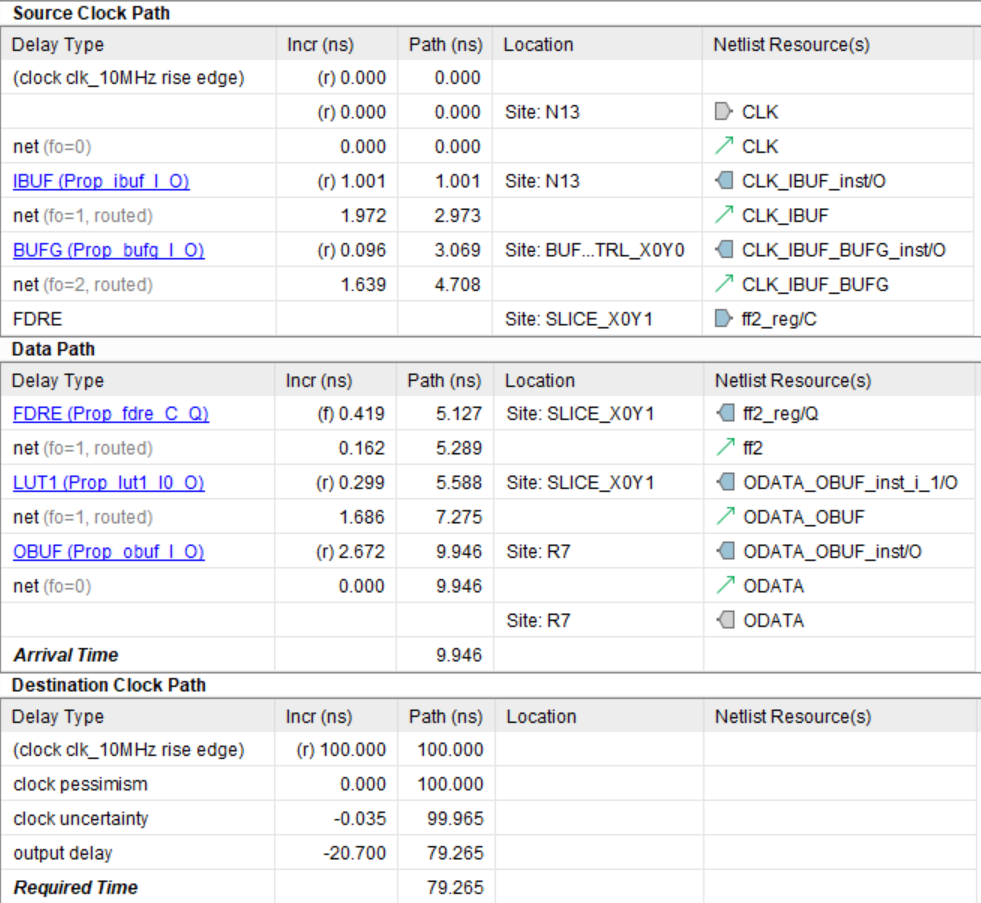Screen dimensions: 981x903
Task: Select the net arrow icon beside ODATA_OBUF
Action: (x=724, y=517)
